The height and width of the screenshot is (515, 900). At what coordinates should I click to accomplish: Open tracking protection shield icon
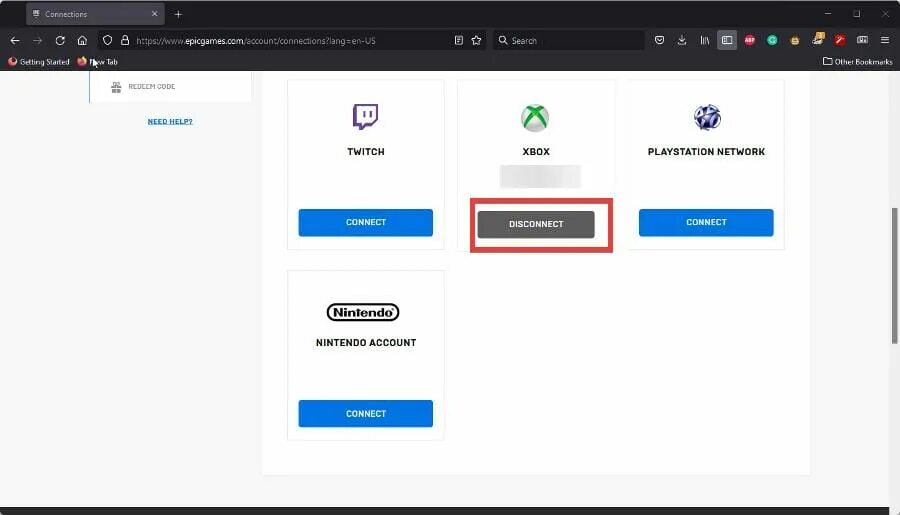click(x=107, y=41)
